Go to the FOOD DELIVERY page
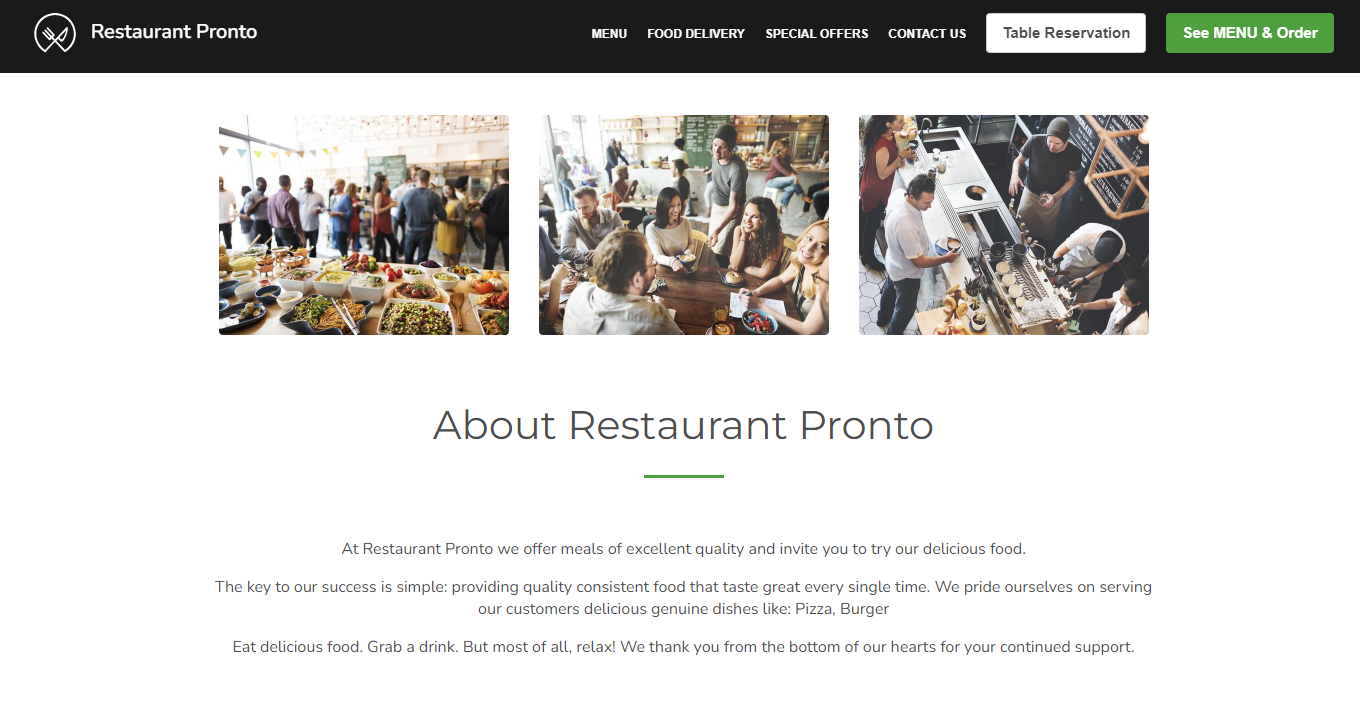This screenshot has height=717, width=1360. pos(696,33)
